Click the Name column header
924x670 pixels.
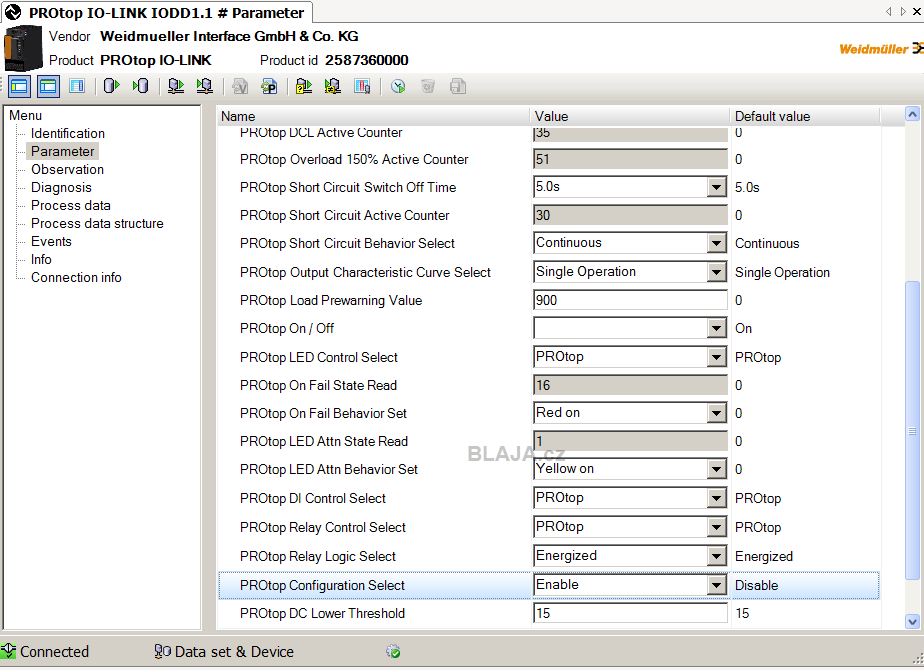tap(374, 116)
